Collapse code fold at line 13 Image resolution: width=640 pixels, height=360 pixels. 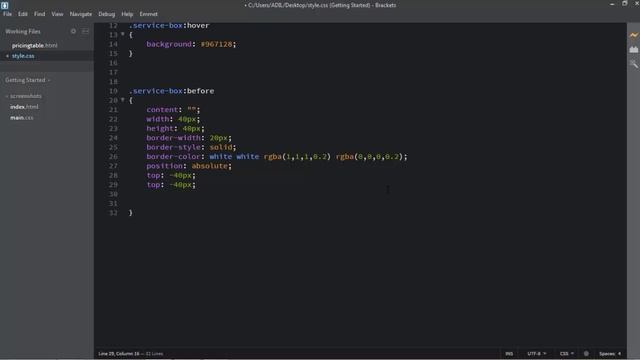[122, 34]
